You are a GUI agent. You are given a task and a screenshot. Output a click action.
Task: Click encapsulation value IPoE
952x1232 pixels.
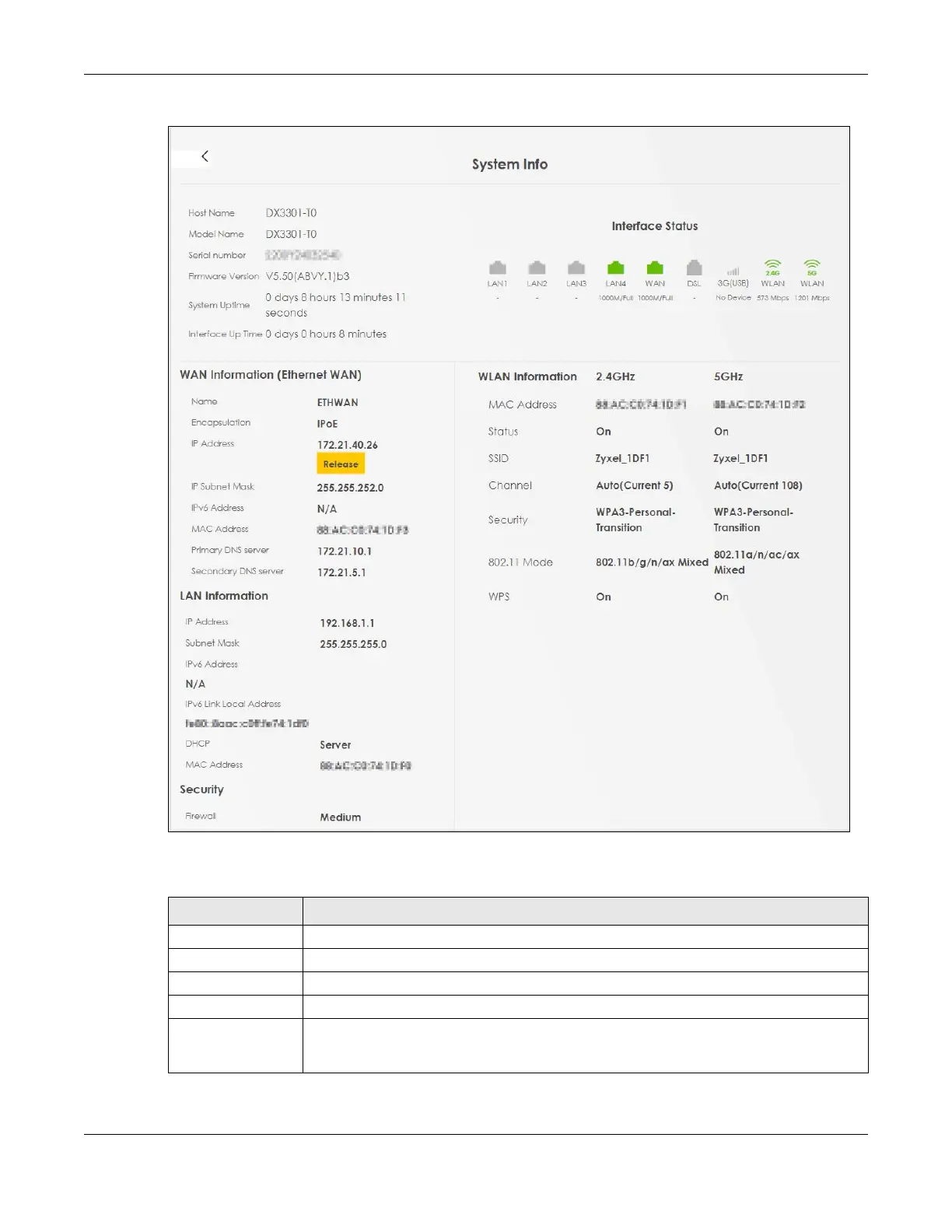[x=327, y=424]
